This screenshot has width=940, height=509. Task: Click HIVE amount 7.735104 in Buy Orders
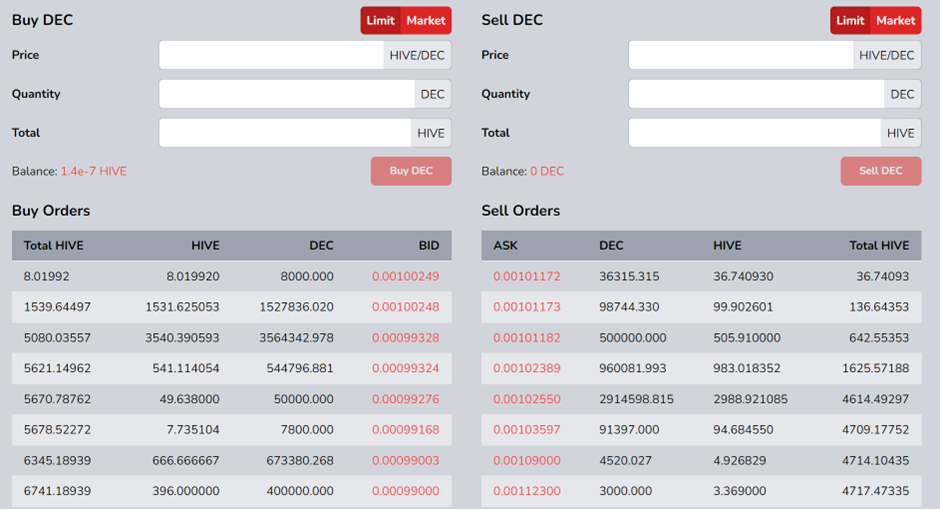(192, 429)
